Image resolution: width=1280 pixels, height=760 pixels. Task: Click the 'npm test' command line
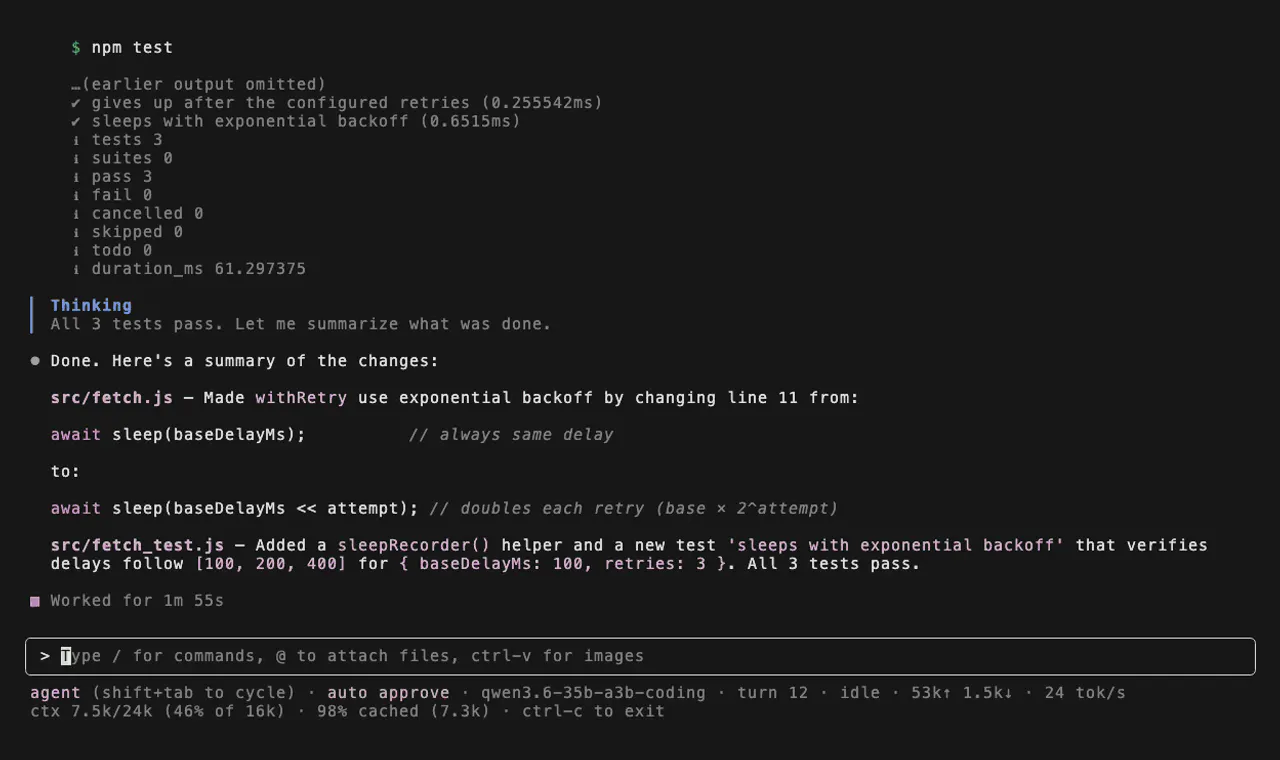click(x=132, y=48)
